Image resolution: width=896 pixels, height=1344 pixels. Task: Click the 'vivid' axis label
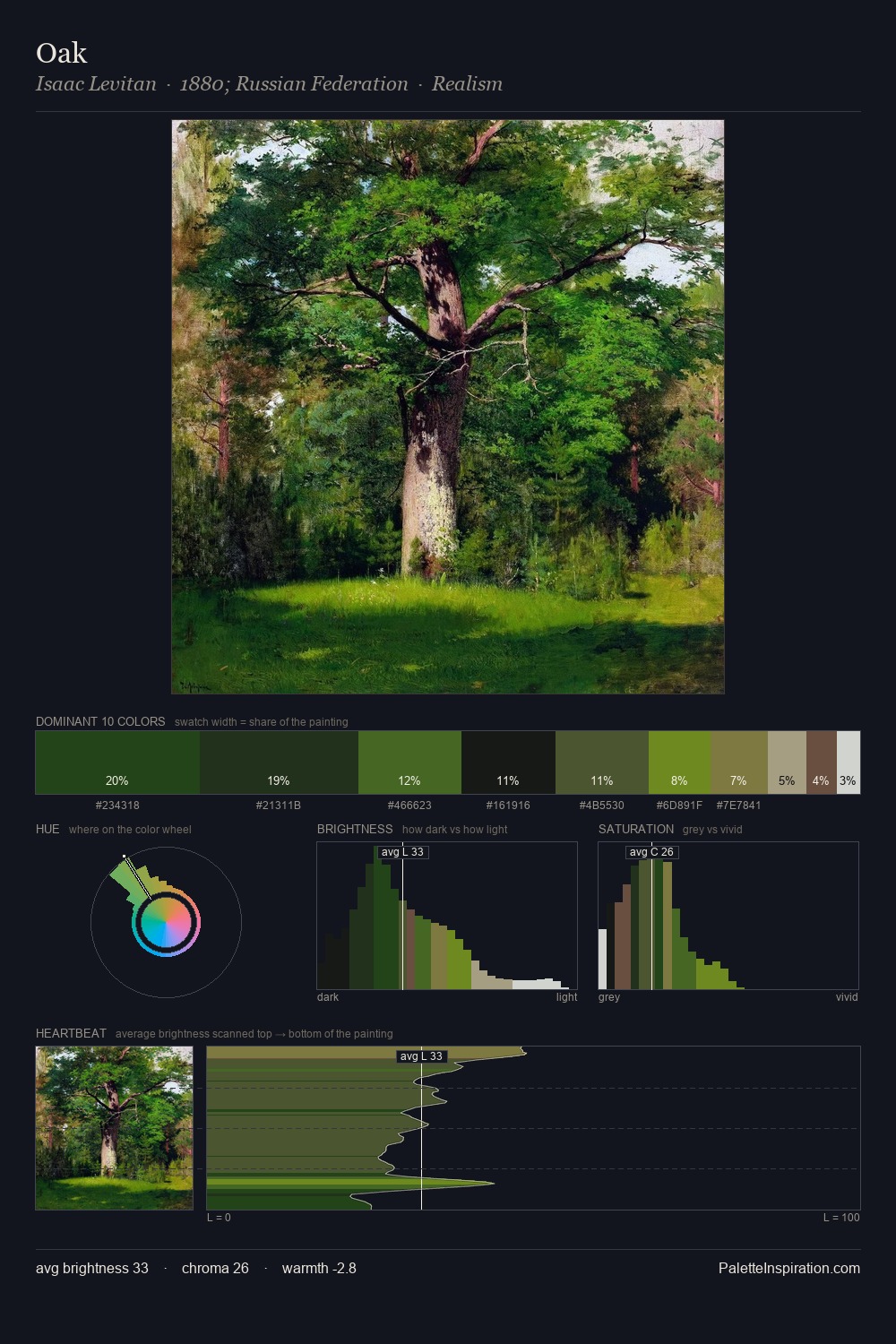coord(847,997)
